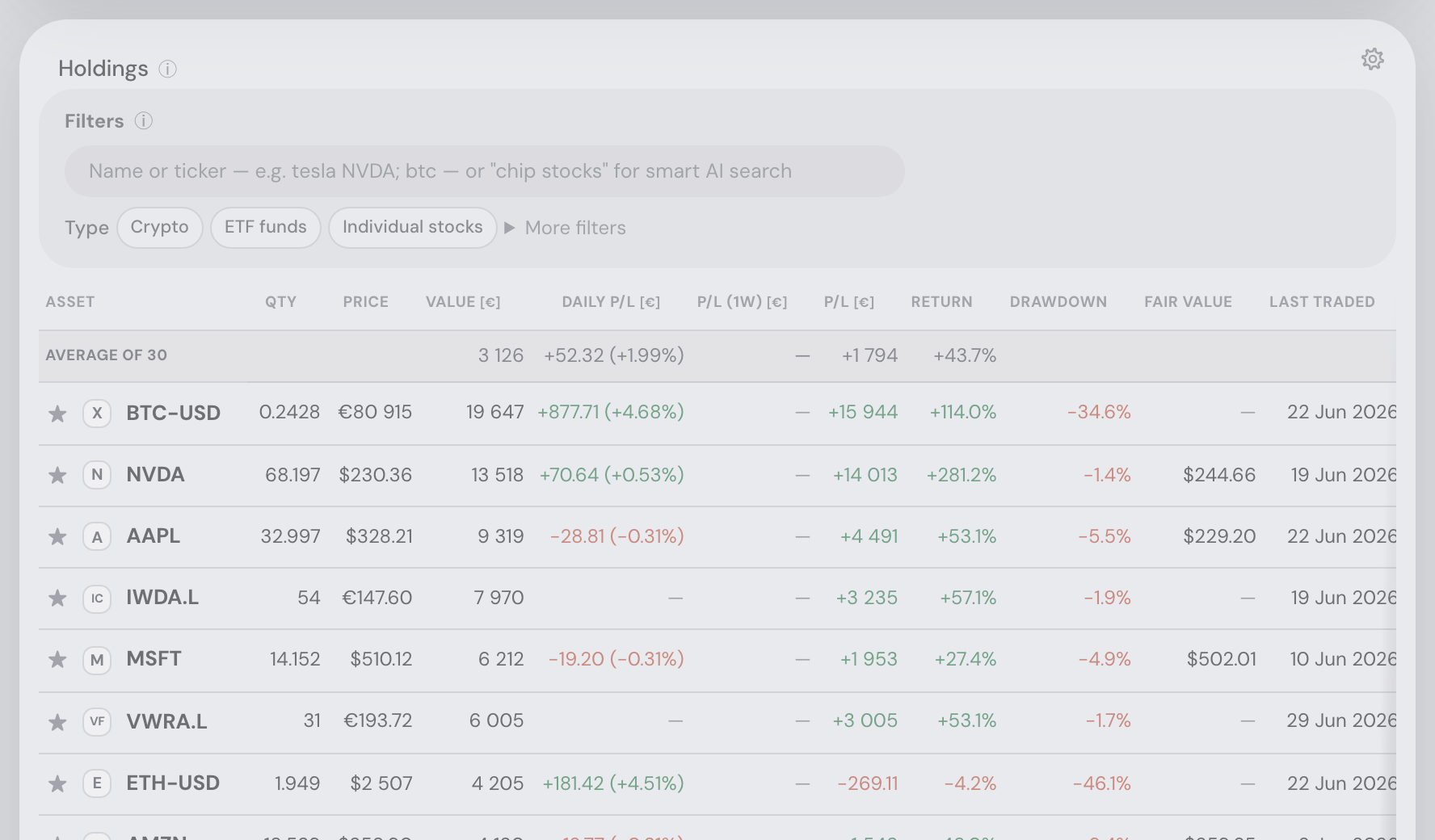Enable the Individual stocks type filter
The image size is (1435, 840).
[413, 228]
